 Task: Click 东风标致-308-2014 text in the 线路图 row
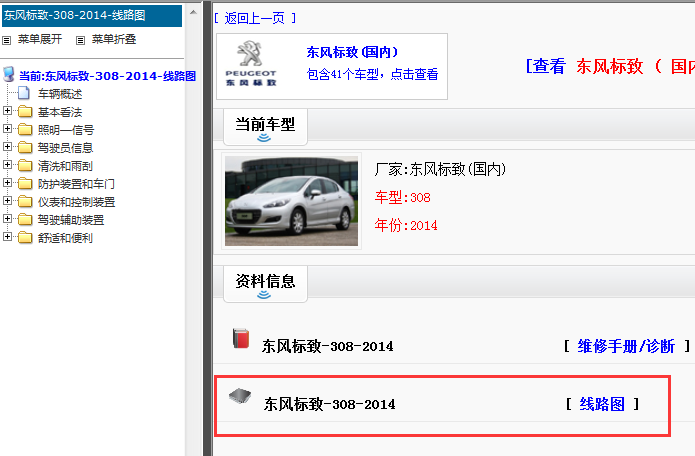(329, 404)
